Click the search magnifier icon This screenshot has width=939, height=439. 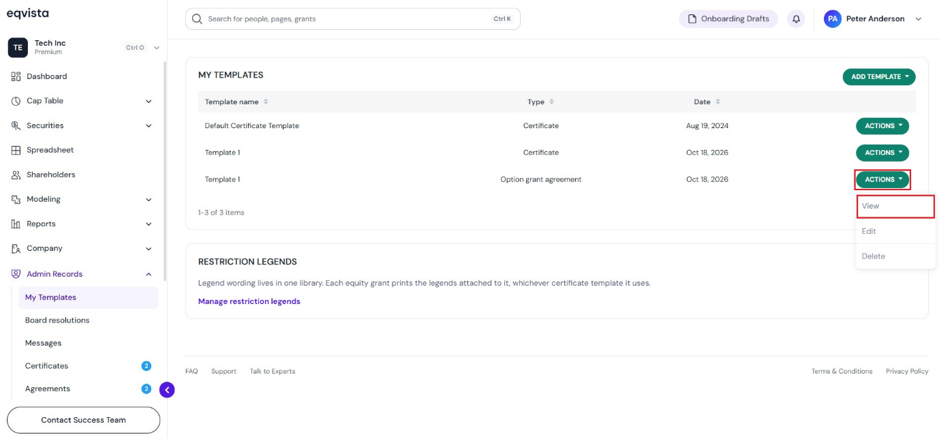coord(197,19)
